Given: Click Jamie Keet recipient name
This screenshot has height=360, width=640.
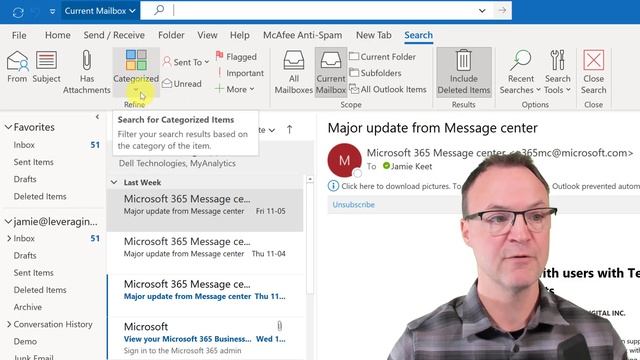Looking at the screenshot, I should (411, 166).
